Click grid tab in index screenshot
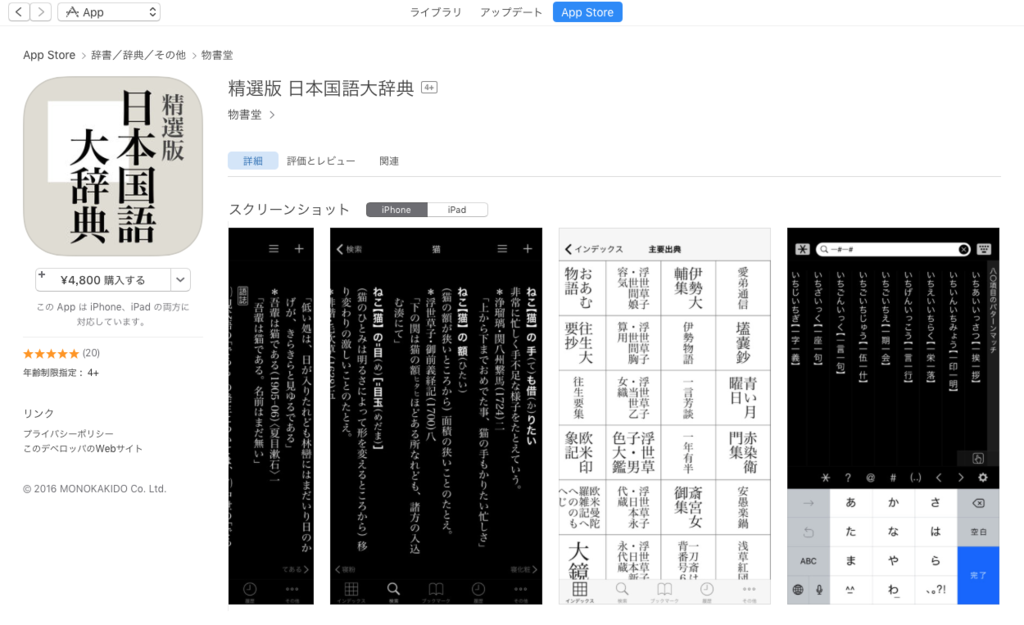 [x=580, y=591]
